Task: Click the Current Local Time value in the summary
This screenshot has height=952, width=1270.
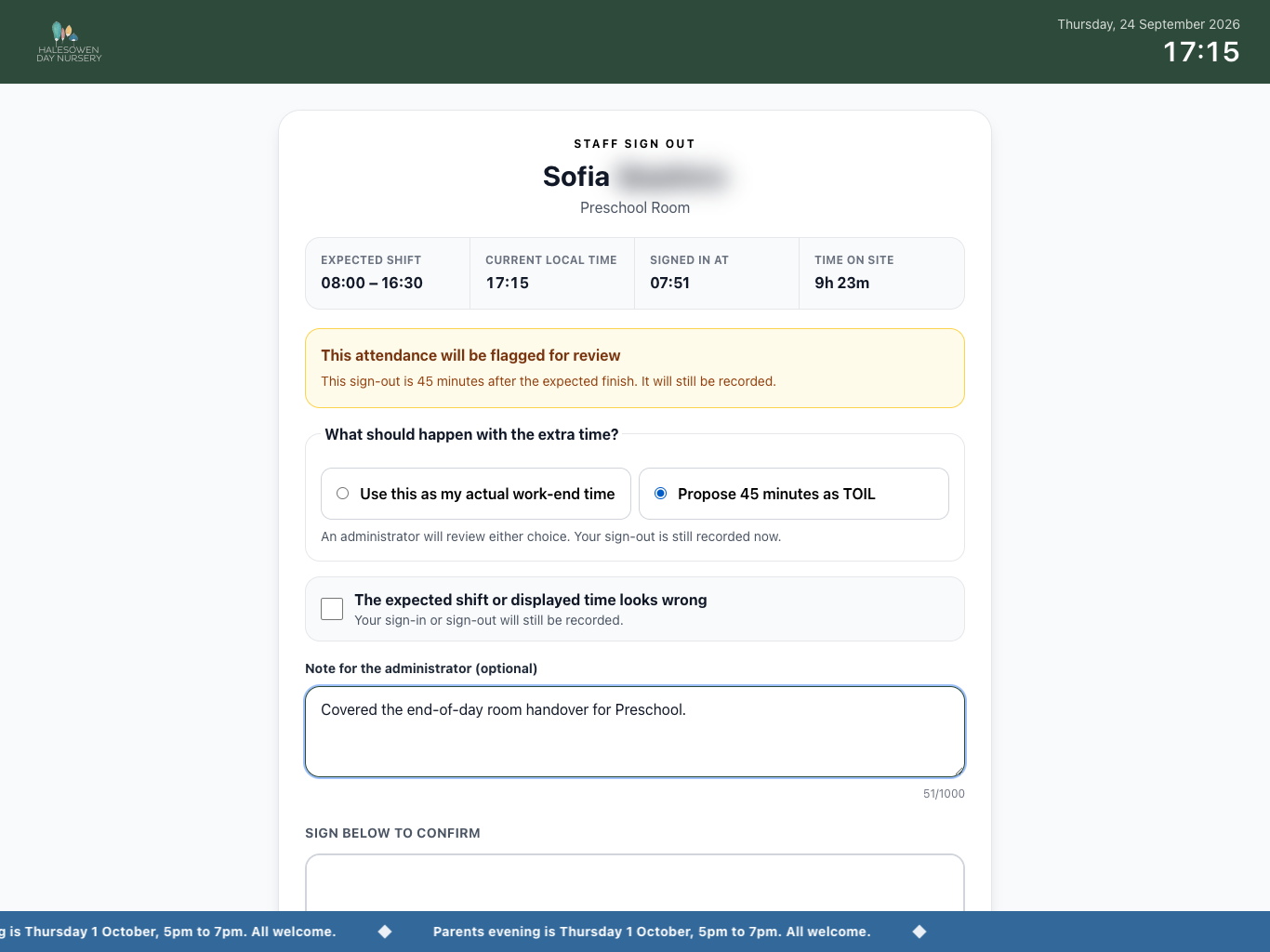Action: 507,283
